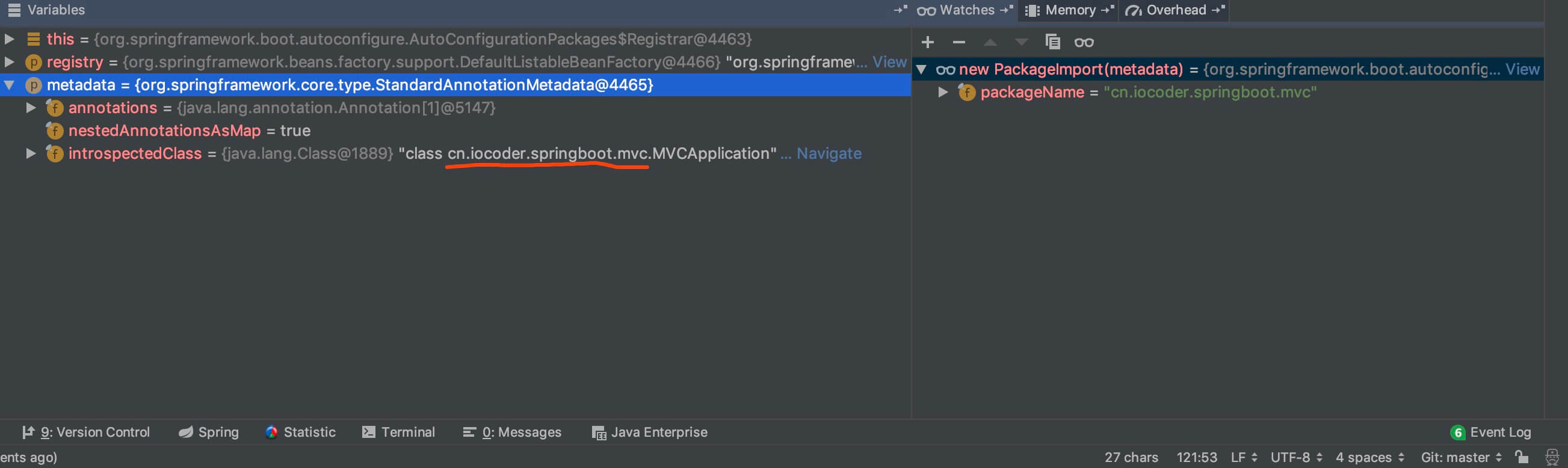Click the Variables panel title
This screenshot has width=1568, height=468.
pyautogui.click(x=56, y=10)
